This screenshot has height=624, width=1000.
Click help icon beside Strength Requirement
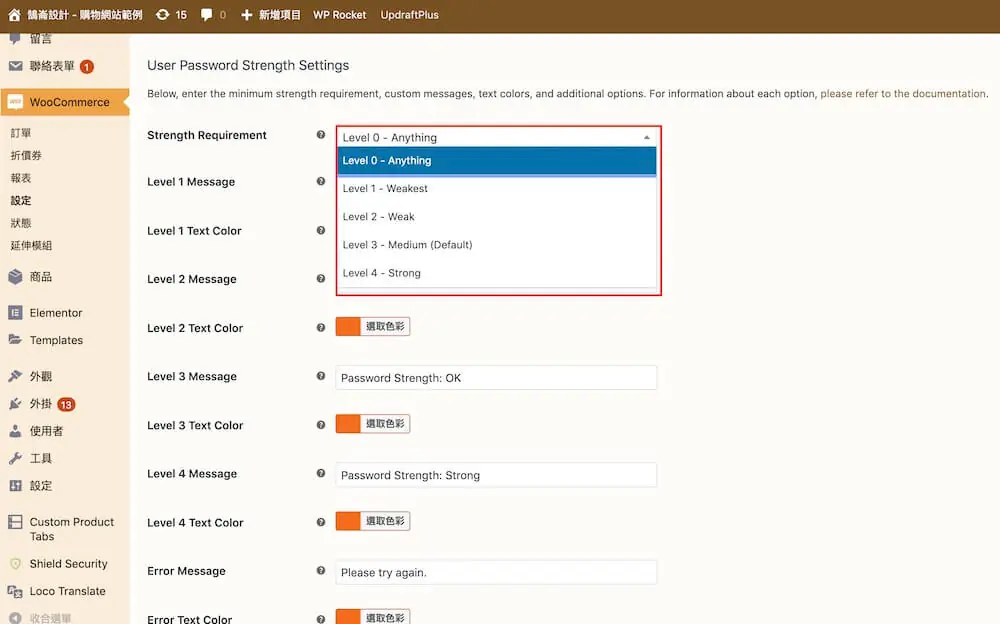pyautogui.click(x=321, y=135)
